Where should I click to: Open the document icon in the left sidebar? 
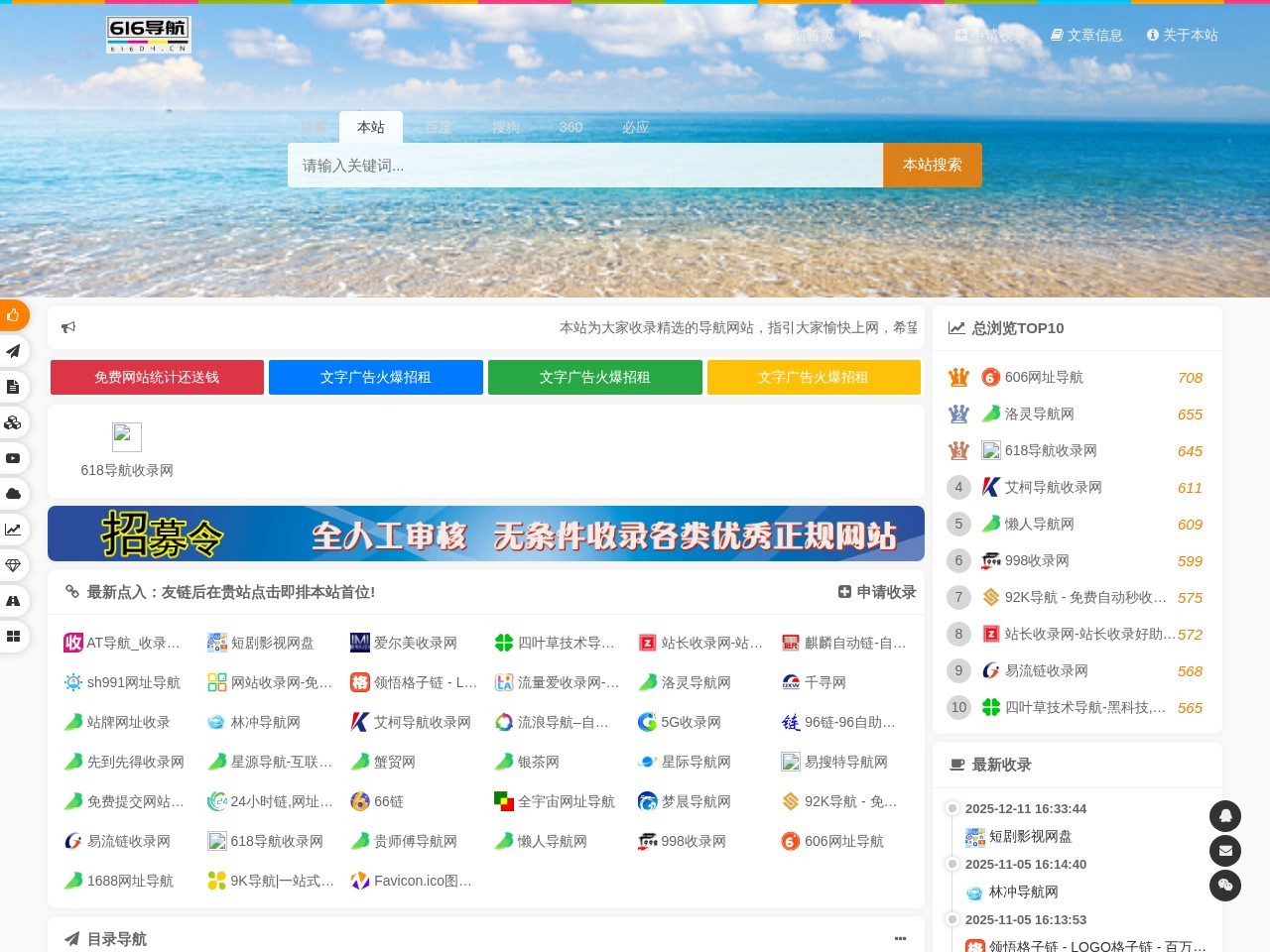13,387
